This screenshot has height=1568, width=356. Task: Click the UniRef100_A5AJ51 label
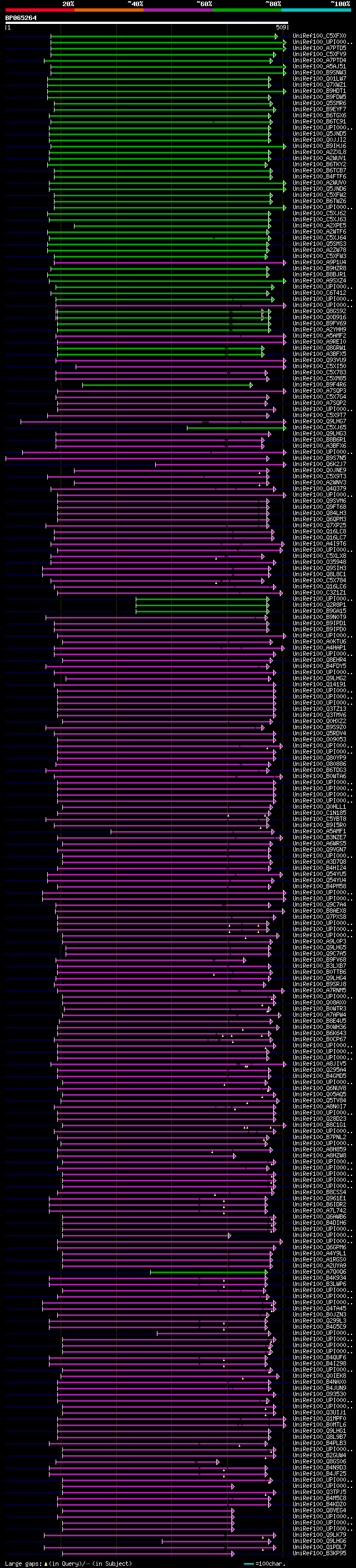coord(319,66)
